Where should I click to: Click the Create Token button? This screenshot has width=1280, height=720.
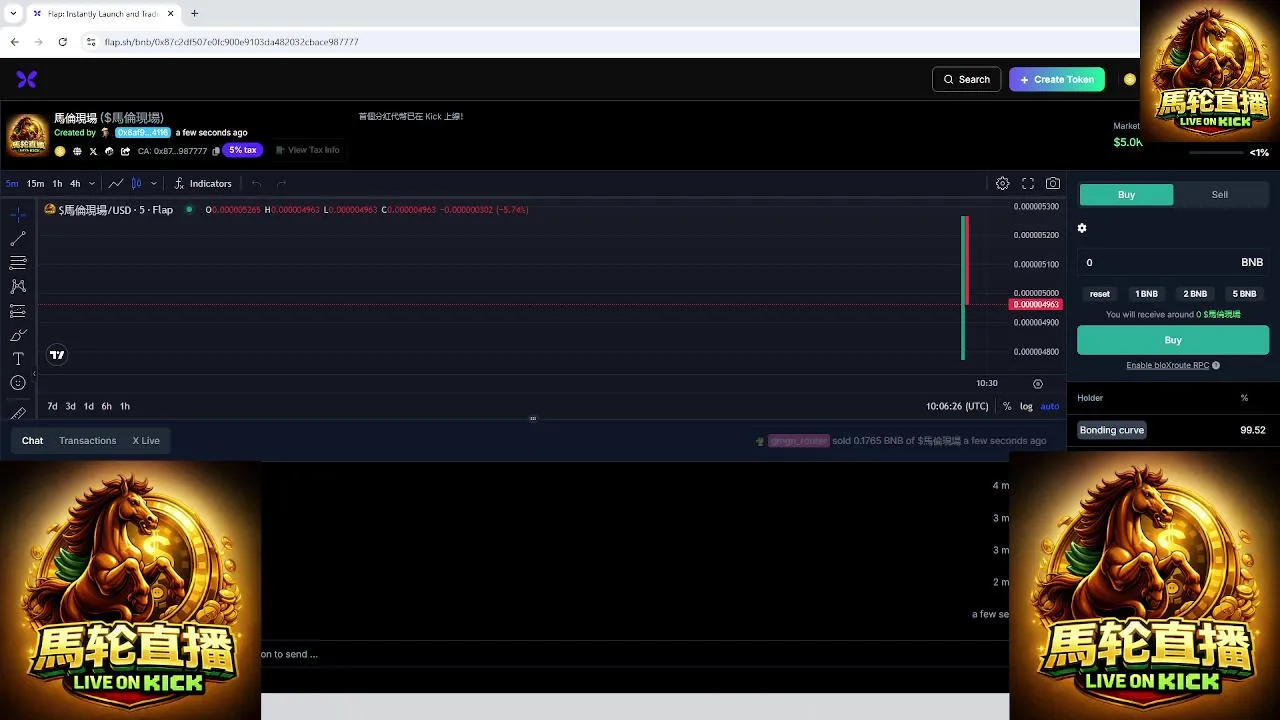click(1056, 79)
